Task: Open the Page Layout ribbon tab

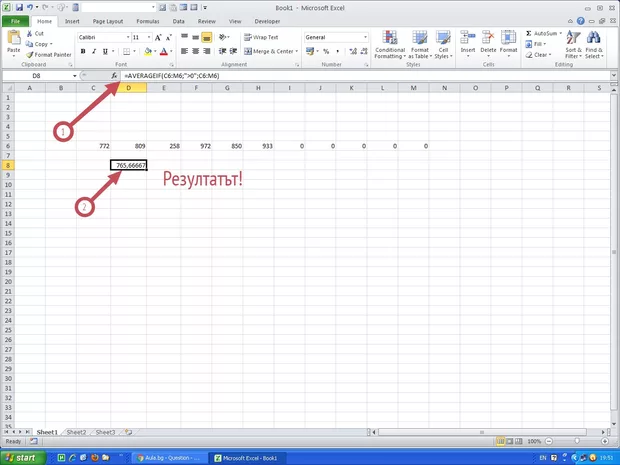Action: (107, 20)
